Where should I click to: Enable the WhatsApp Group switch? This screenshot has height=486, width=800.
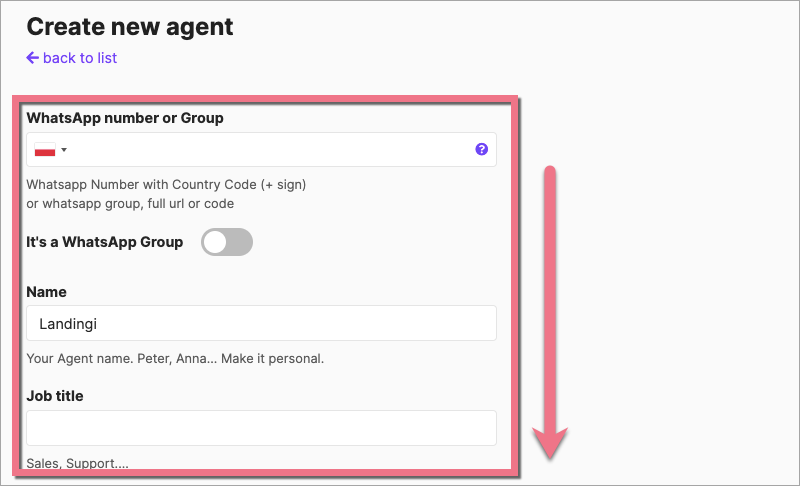pyautogui.click(x=227, y=242)
